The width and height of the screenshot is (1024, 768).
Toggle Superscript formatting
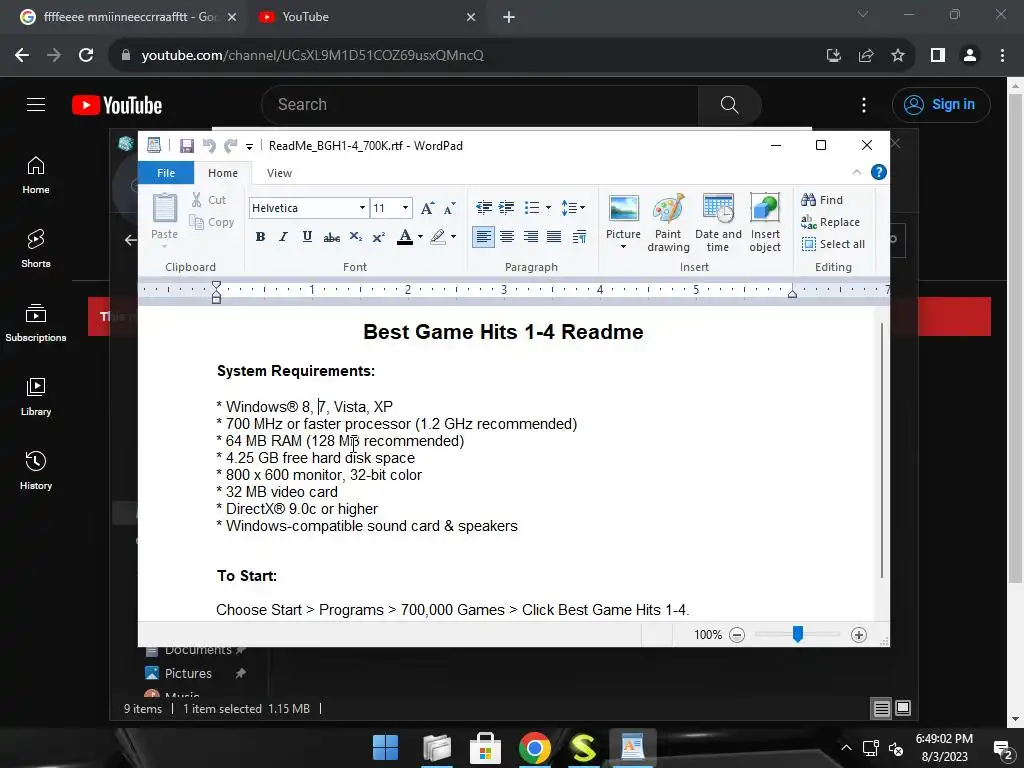[378, 236]
